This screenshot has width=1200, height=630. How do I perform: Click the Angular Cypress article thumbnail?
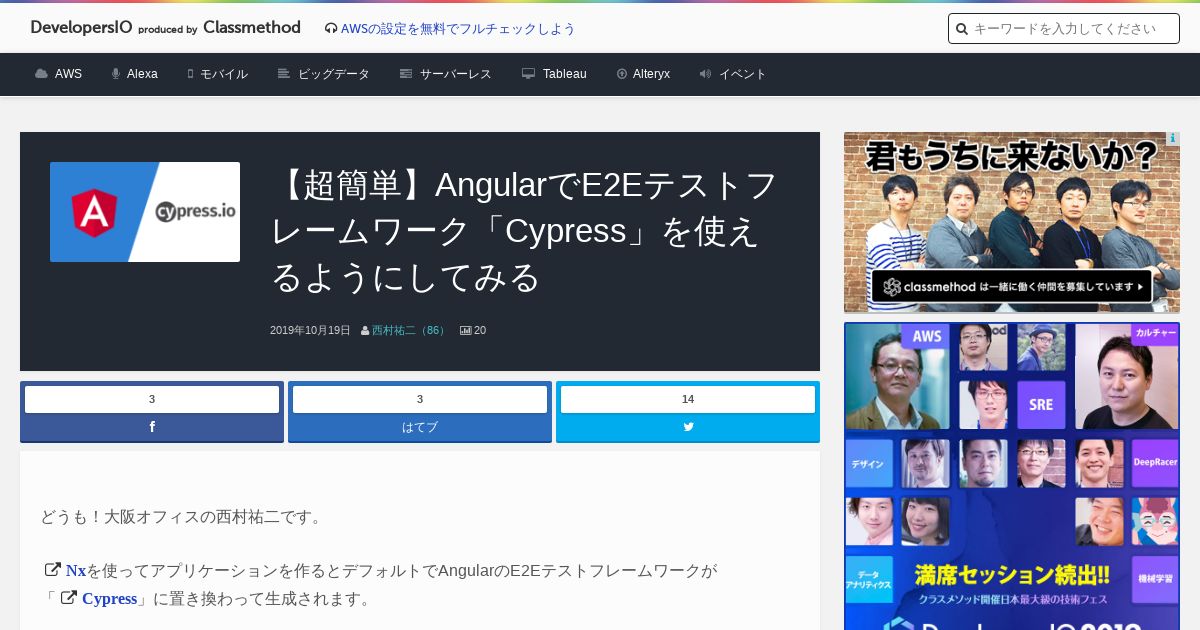click(145, 212)
